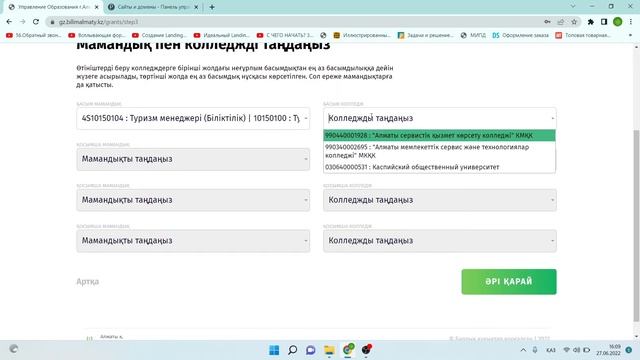Open the green Chrome profile avatar
This screenshot has height=360, width=640.
click(618, 22)
